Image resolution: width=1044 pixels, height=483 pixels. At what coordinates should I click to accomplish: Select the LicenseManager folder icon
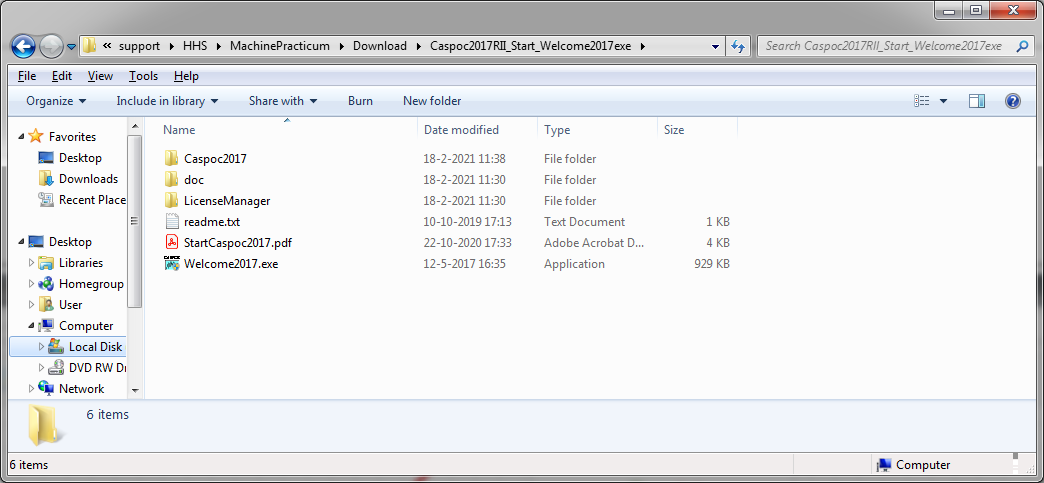point(172,201)
